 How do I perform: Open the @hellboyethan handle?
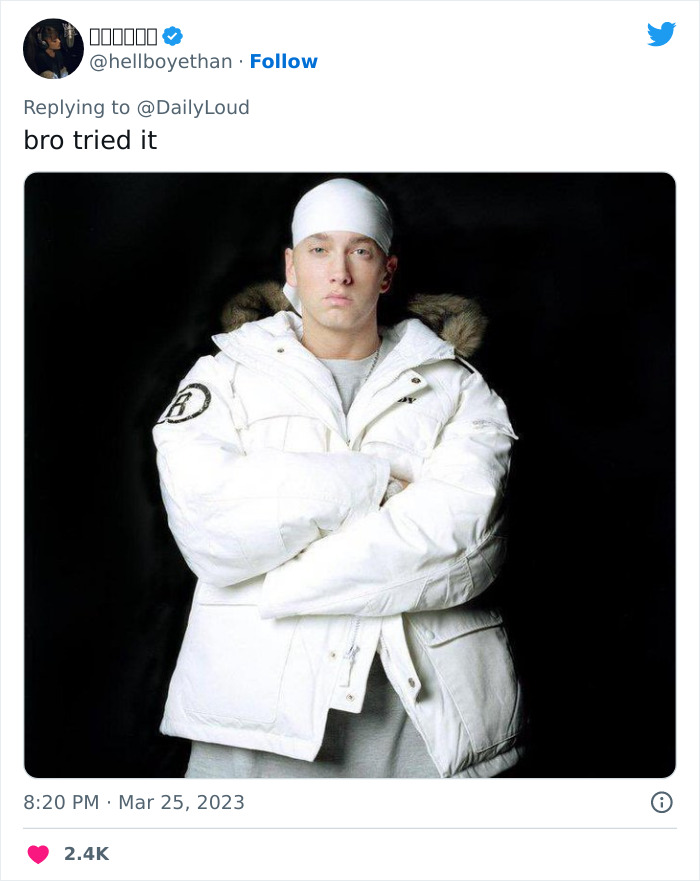pyautogui.click(x=161, y=61)
